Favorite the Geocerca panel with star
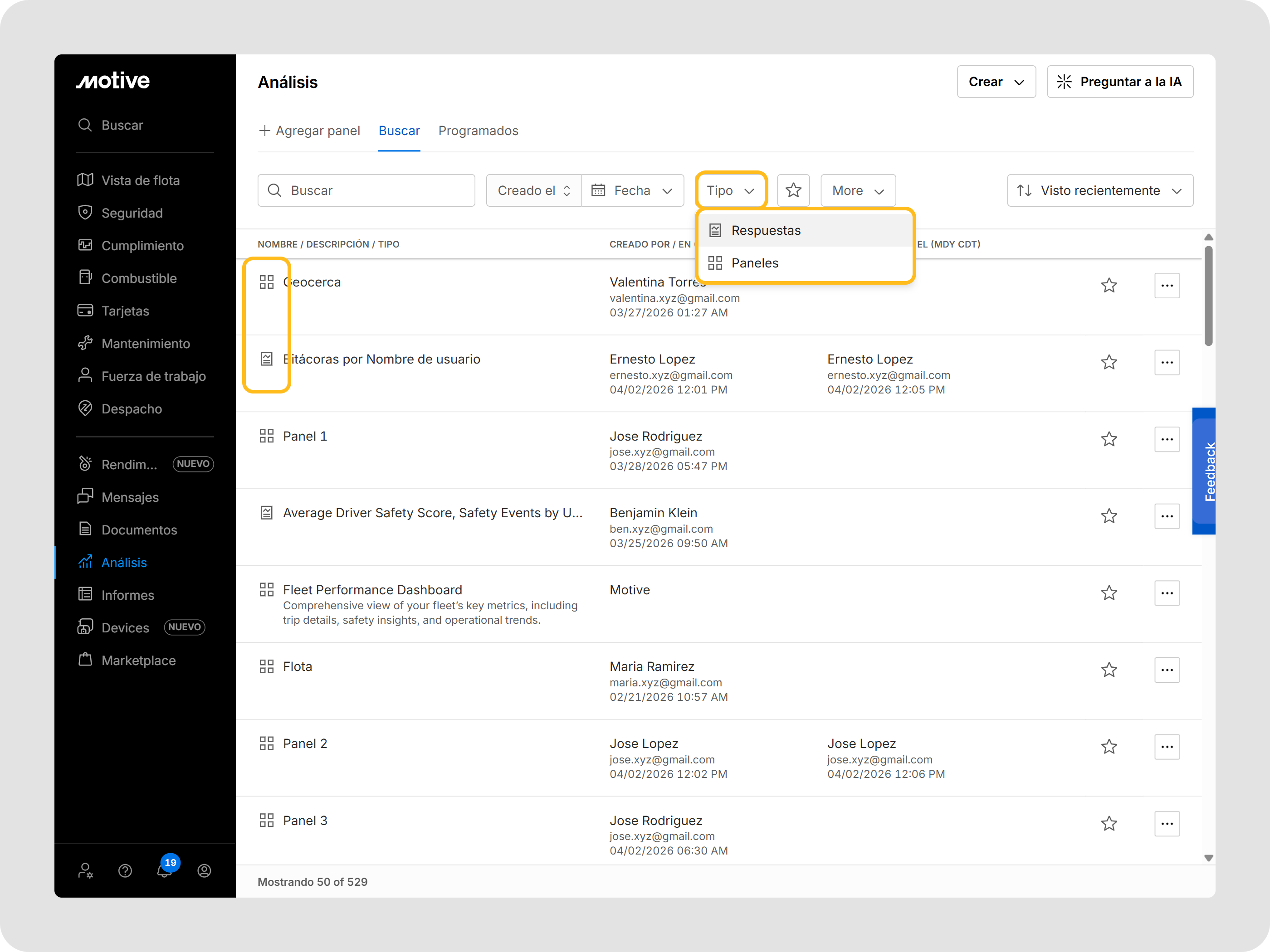The width and height of the screenshot is (1270, 952). coord(1109,285)
